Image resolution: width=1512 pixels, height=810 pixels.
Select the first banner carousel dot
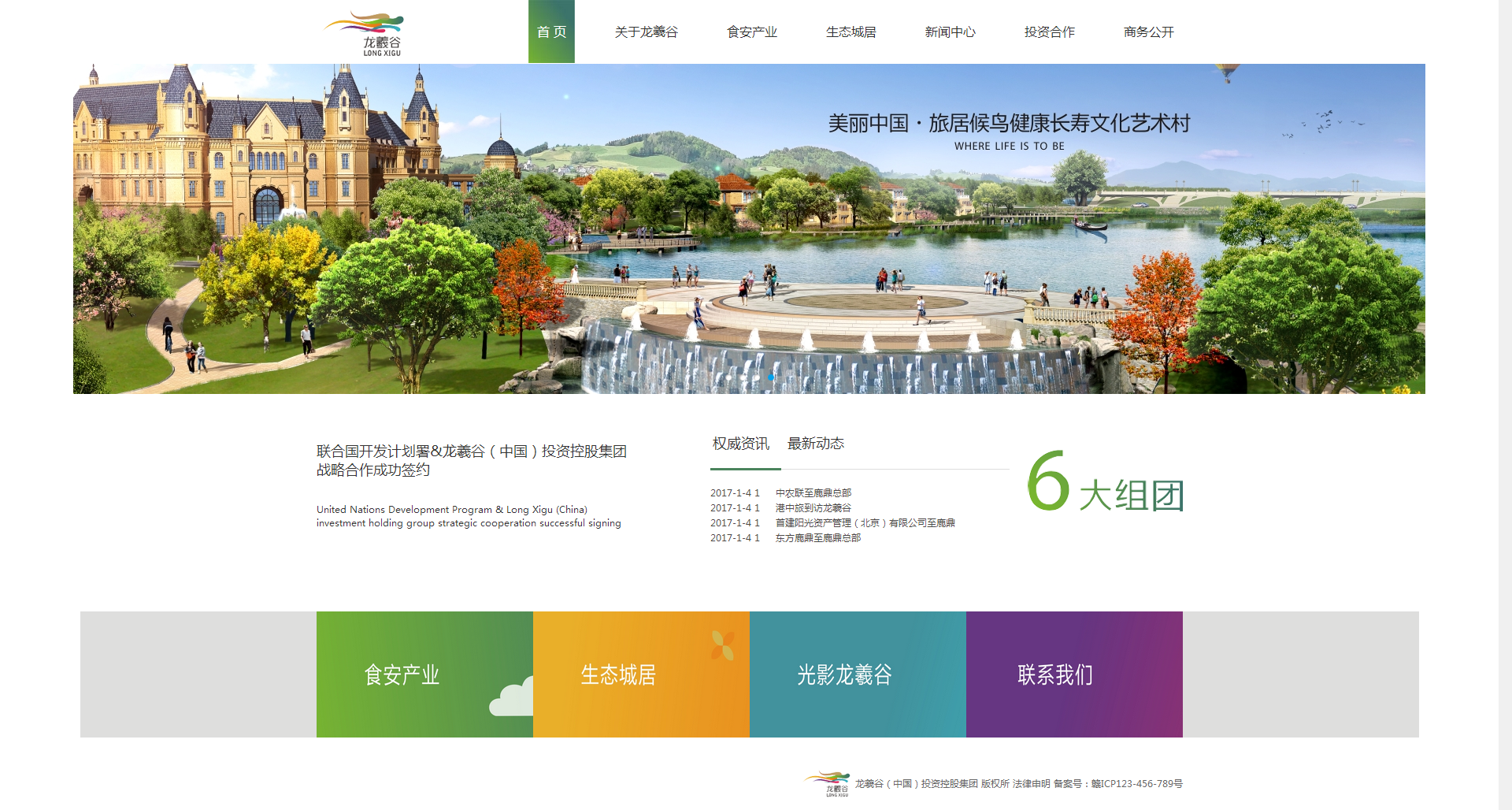point(728,377)
